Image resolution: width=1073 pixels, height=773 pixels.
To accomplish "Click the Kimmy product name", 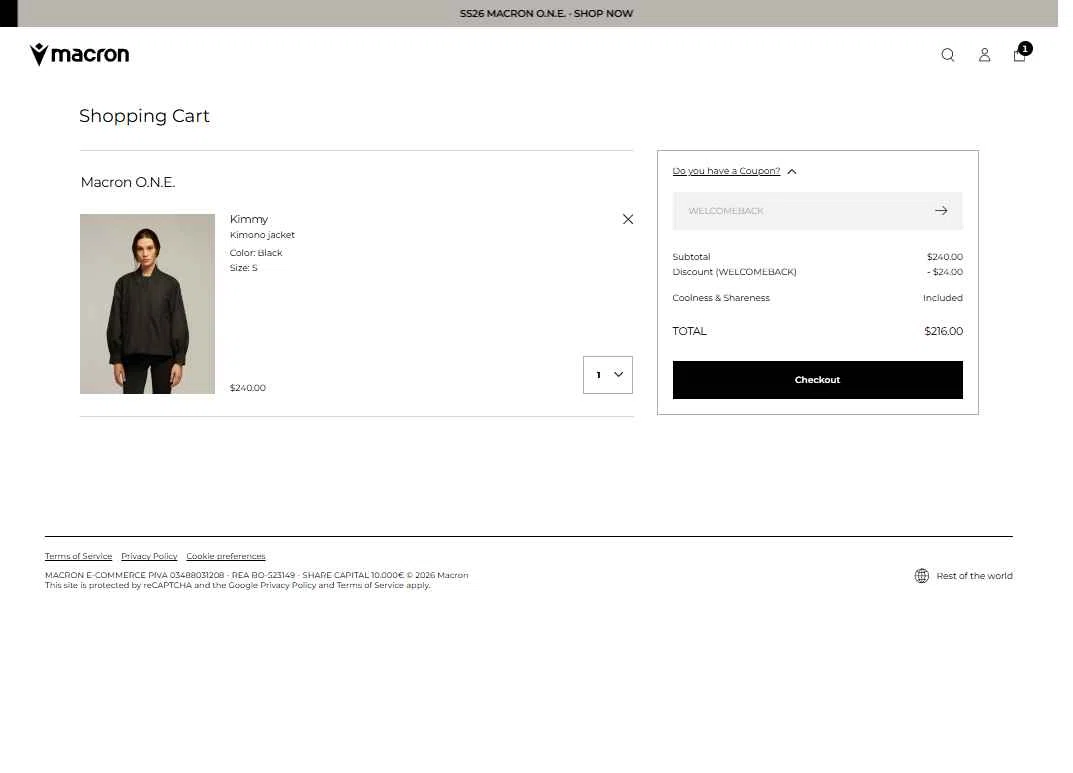I will pyautogui.click(x=249, y=220).
